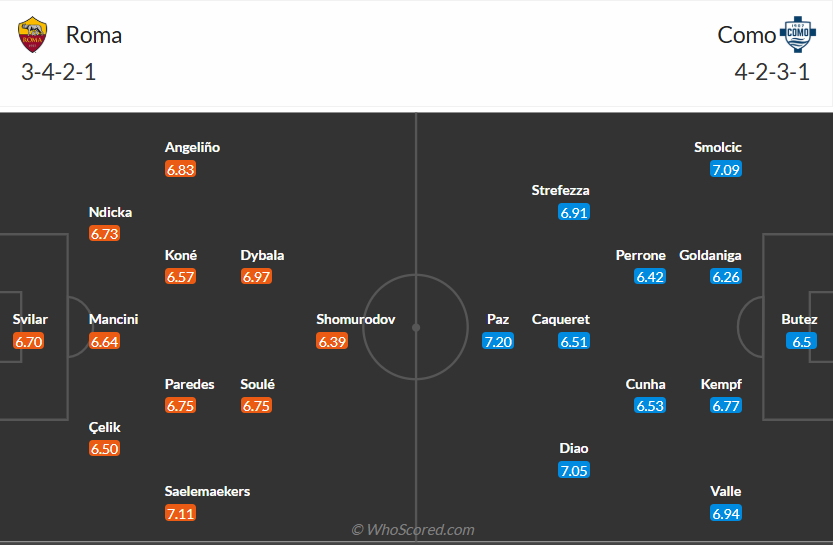Open the Como team name link
The width and height of the screenshot is (839, 545).
click(746, 35)
